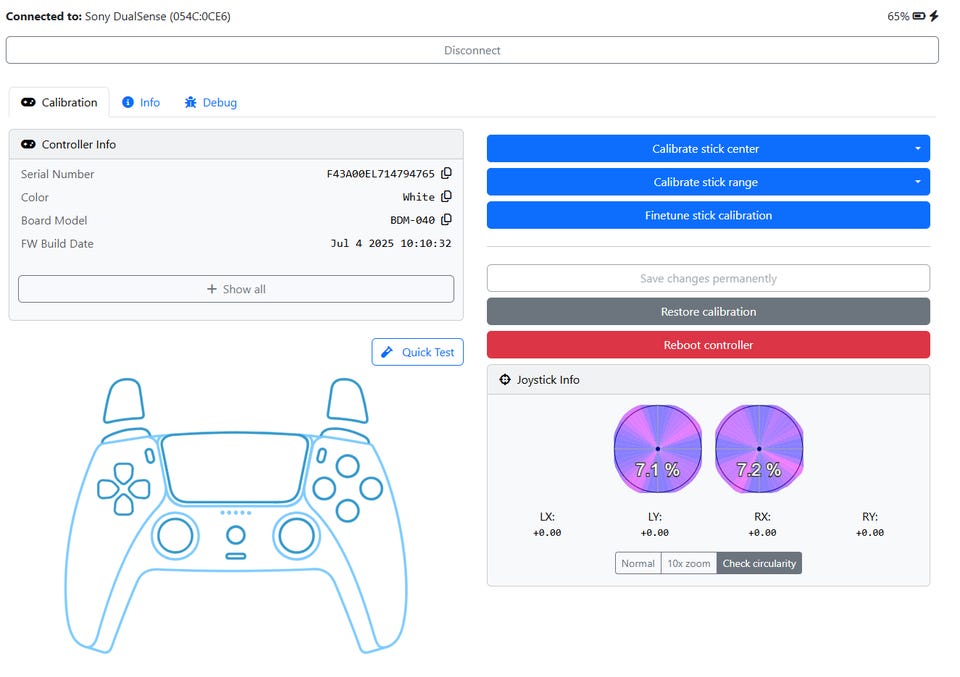Click the gamepad icon beside Controller Info
The height and width of the screenshot is (677, 960).
pos(28,144)
